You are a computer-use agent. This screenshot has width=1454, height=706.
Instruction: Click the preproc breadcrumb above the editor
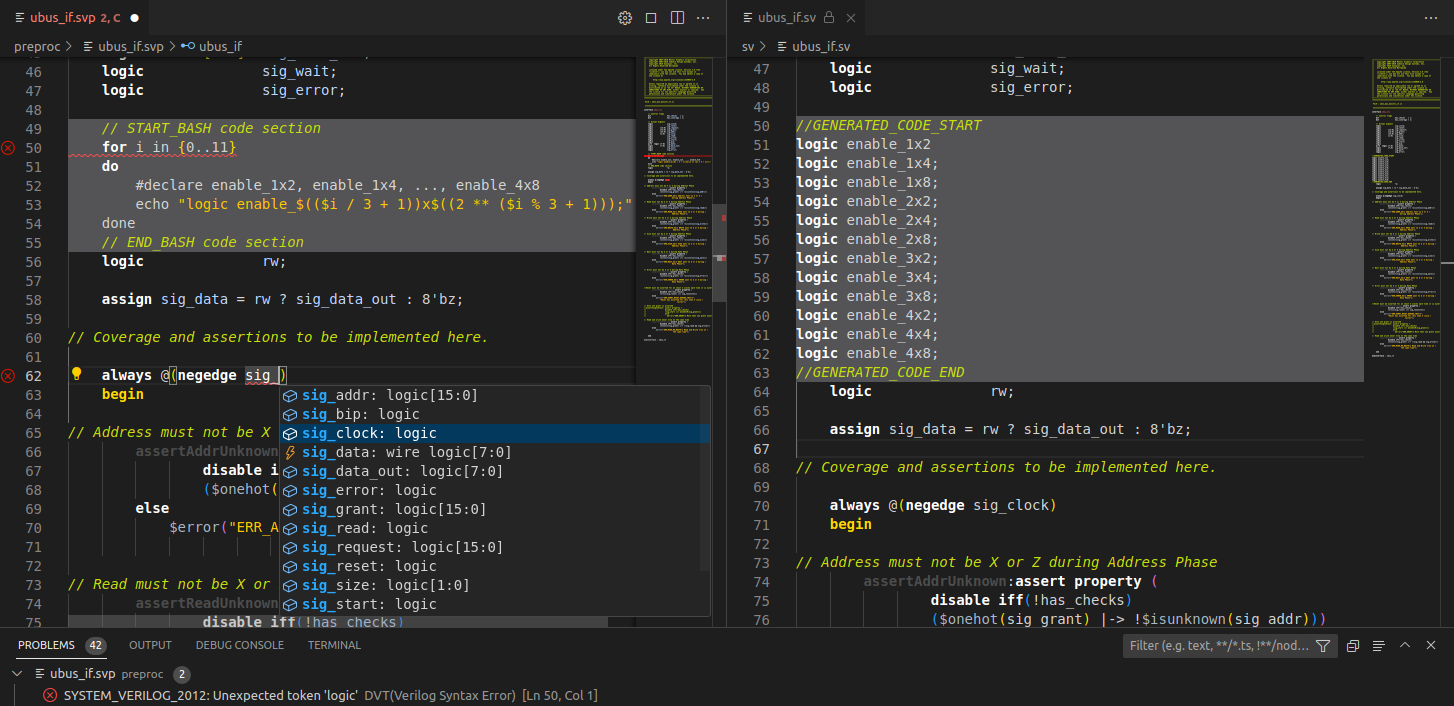point(39,46)
